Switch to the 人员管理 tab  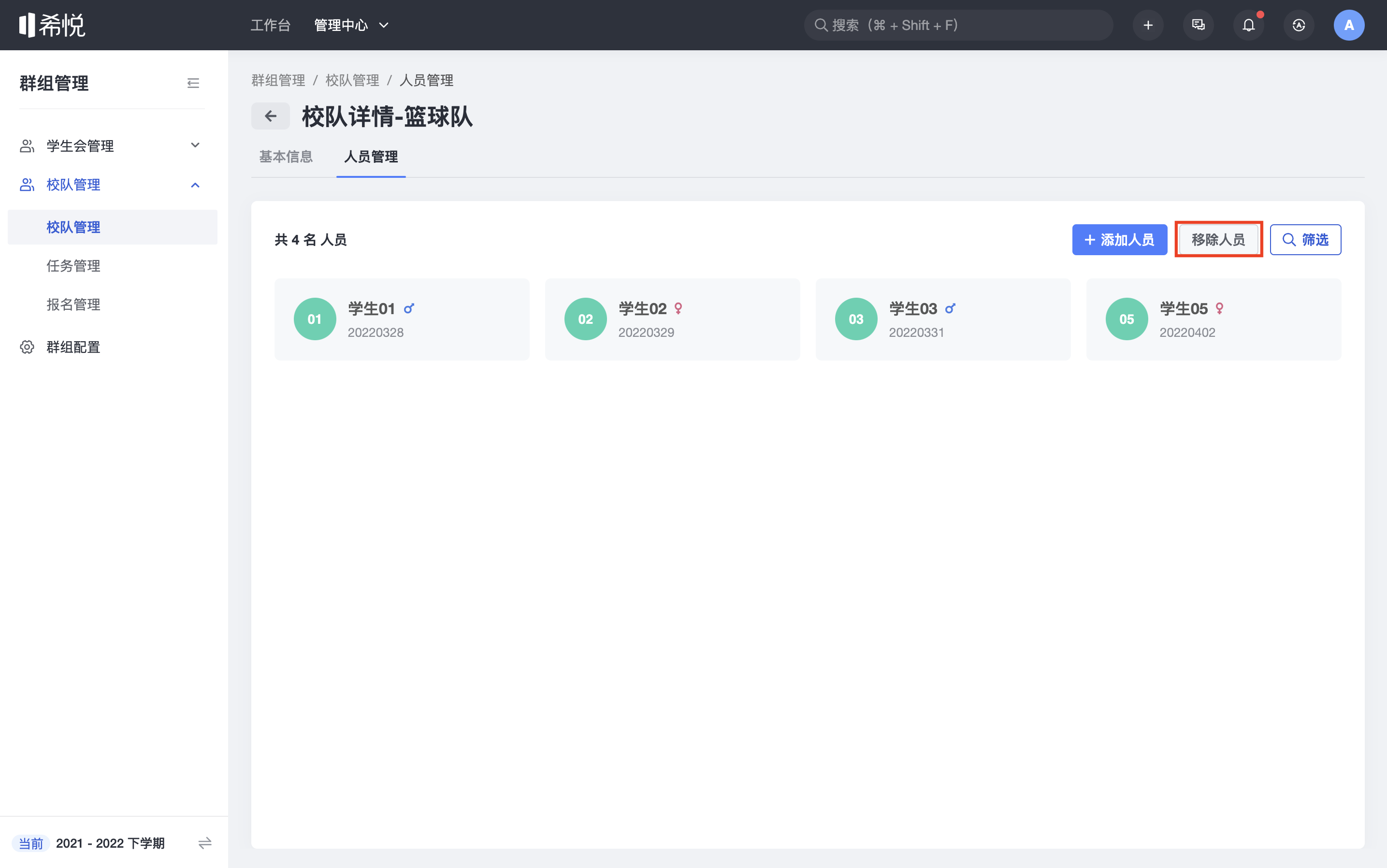click(371, 157)
